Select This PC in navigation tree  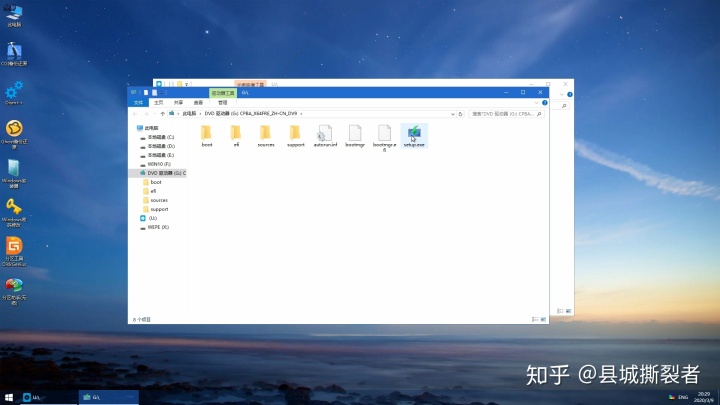pyautogui.click(x=147, y=128)
